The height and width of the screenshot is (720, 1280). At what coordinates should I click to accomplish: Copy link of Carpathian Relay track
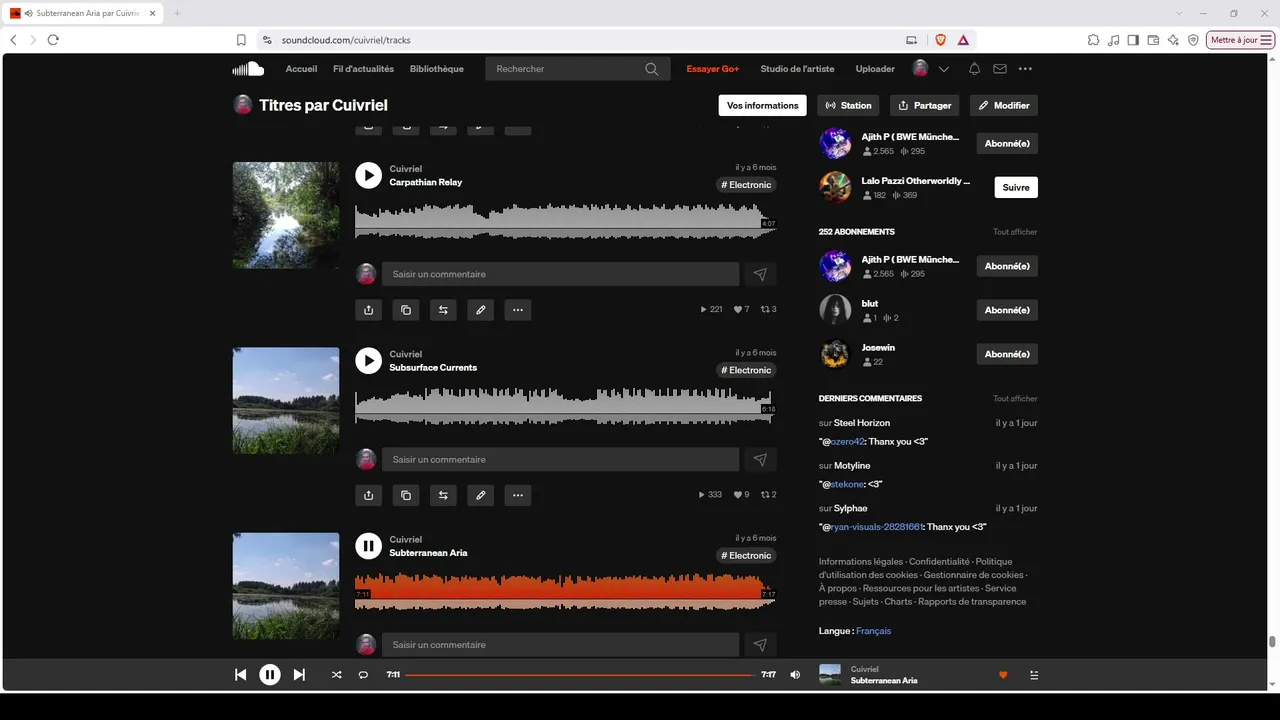click(405, 310)
